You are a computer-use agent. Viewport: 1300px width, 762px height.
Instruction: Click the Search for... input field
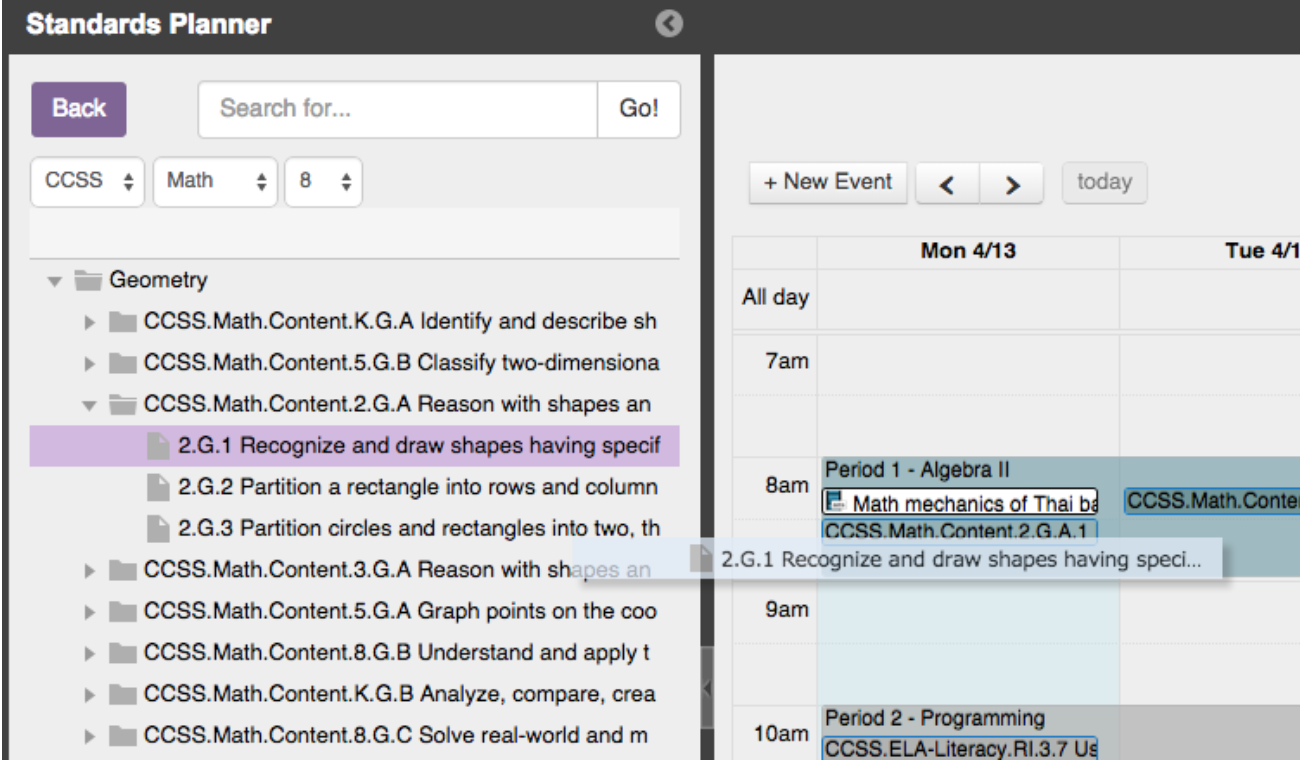pyautogui.click(x=397, y=109)
